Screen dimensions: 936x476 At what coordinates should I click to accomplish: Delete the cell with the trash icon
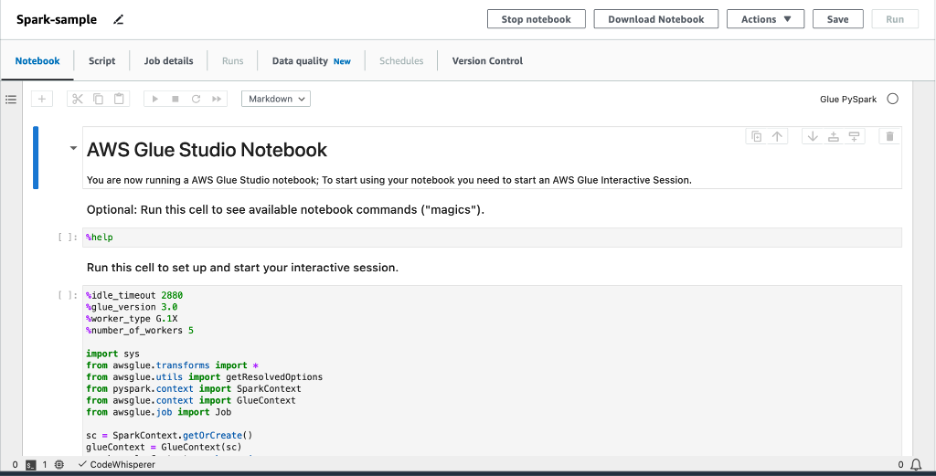pyautogui.click(x=889, y=137)
